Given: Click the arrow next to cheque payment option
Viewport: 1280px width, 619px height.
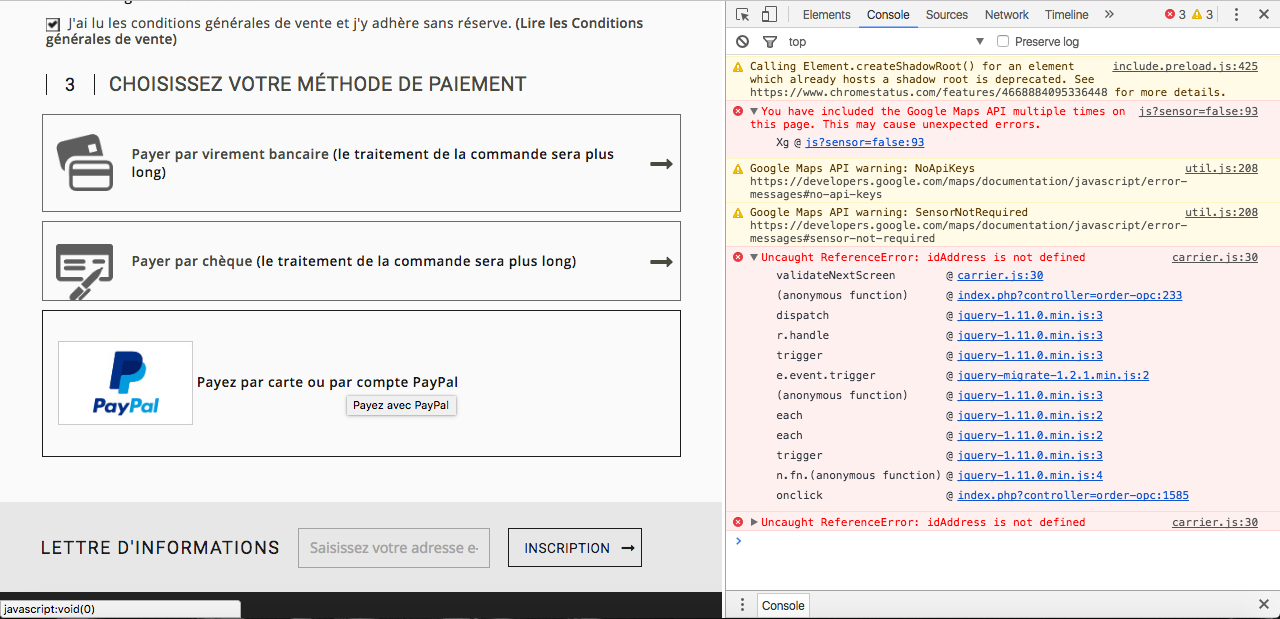Looking at the screenshot, I should click(x=661, y=262).
